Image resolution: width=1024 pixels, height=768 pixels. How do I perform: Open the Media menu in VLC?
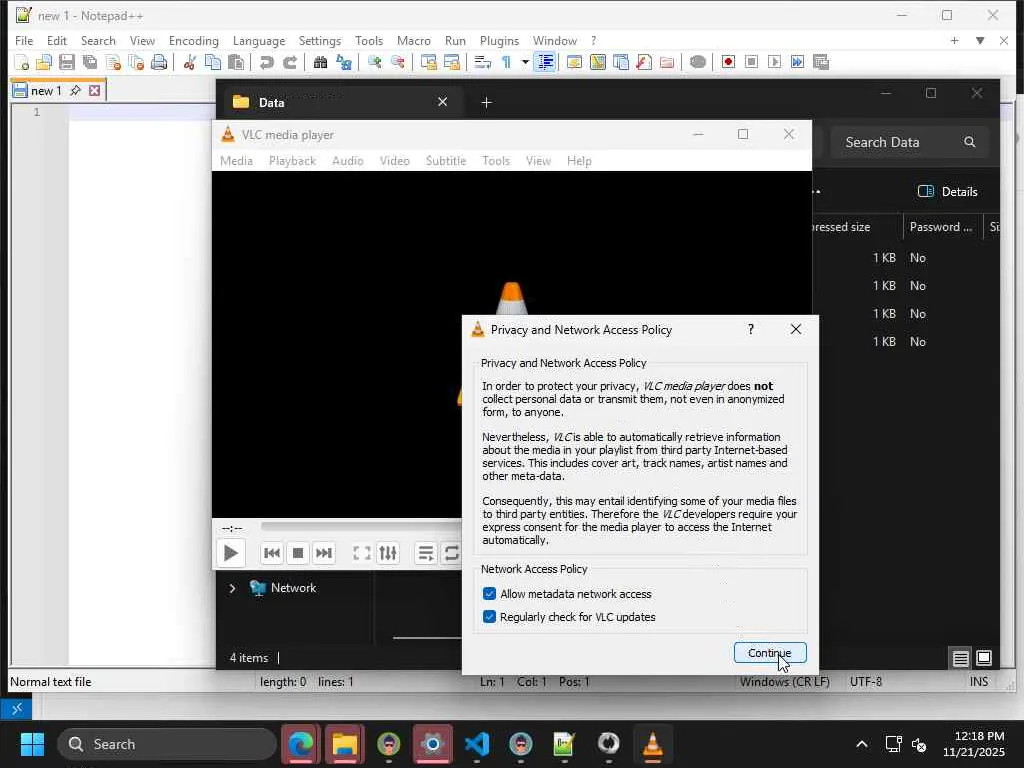click(x=236, y=161)
